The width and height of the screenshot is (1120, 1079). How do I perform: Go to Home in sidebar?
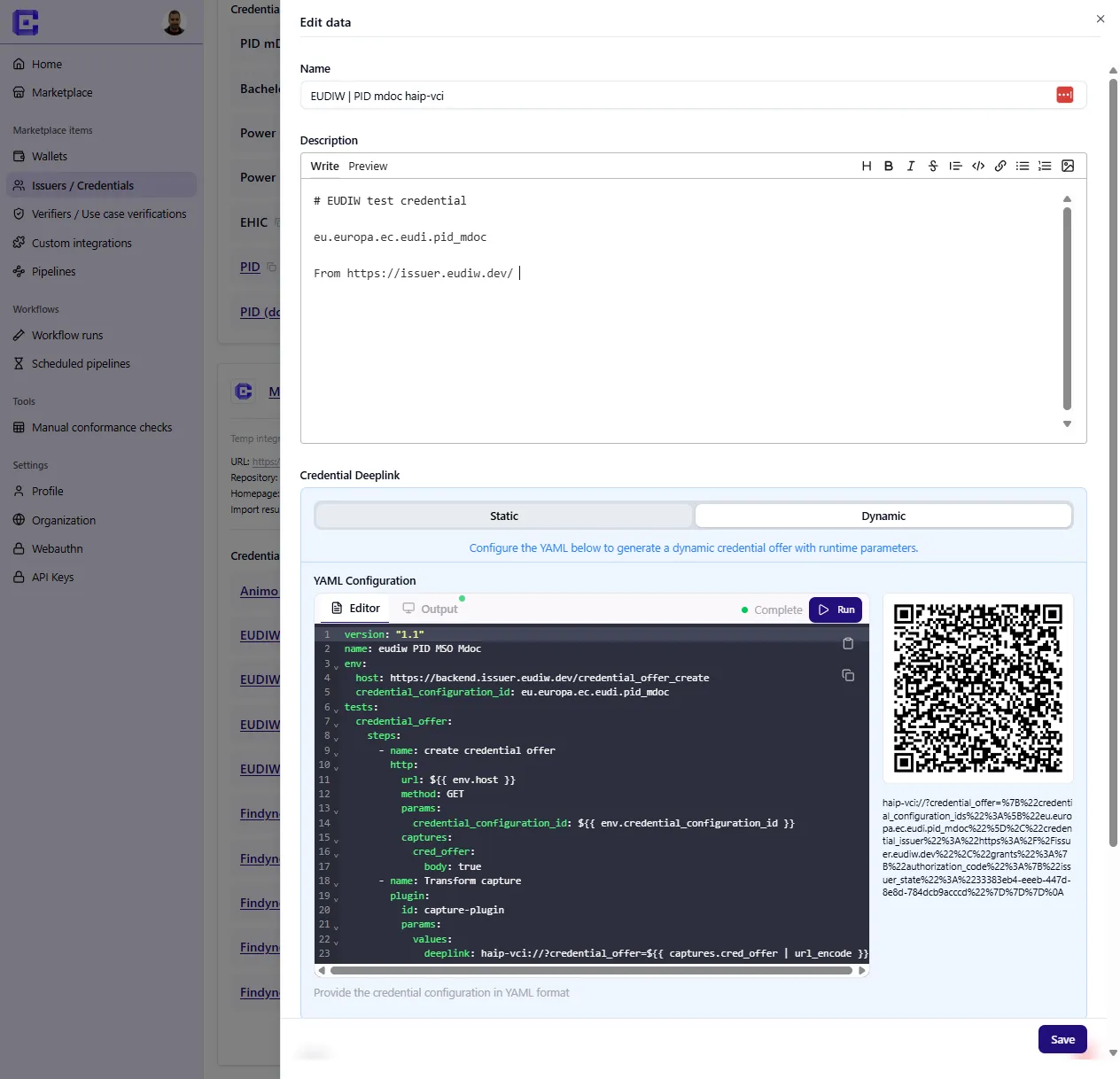(47, 64)
